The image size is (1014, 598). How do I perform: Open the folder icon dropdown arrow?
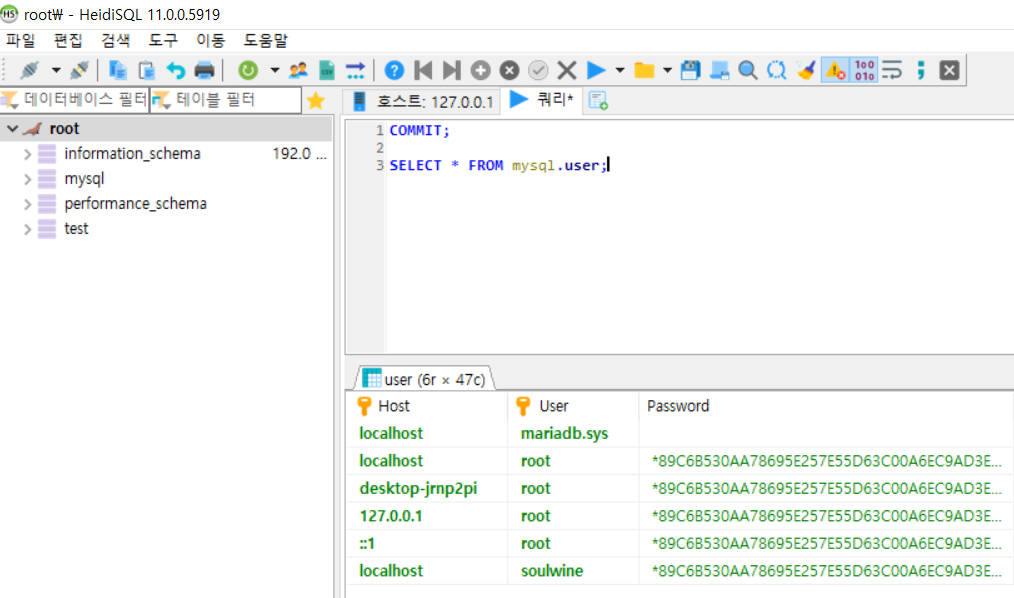(x=667, y=70)
